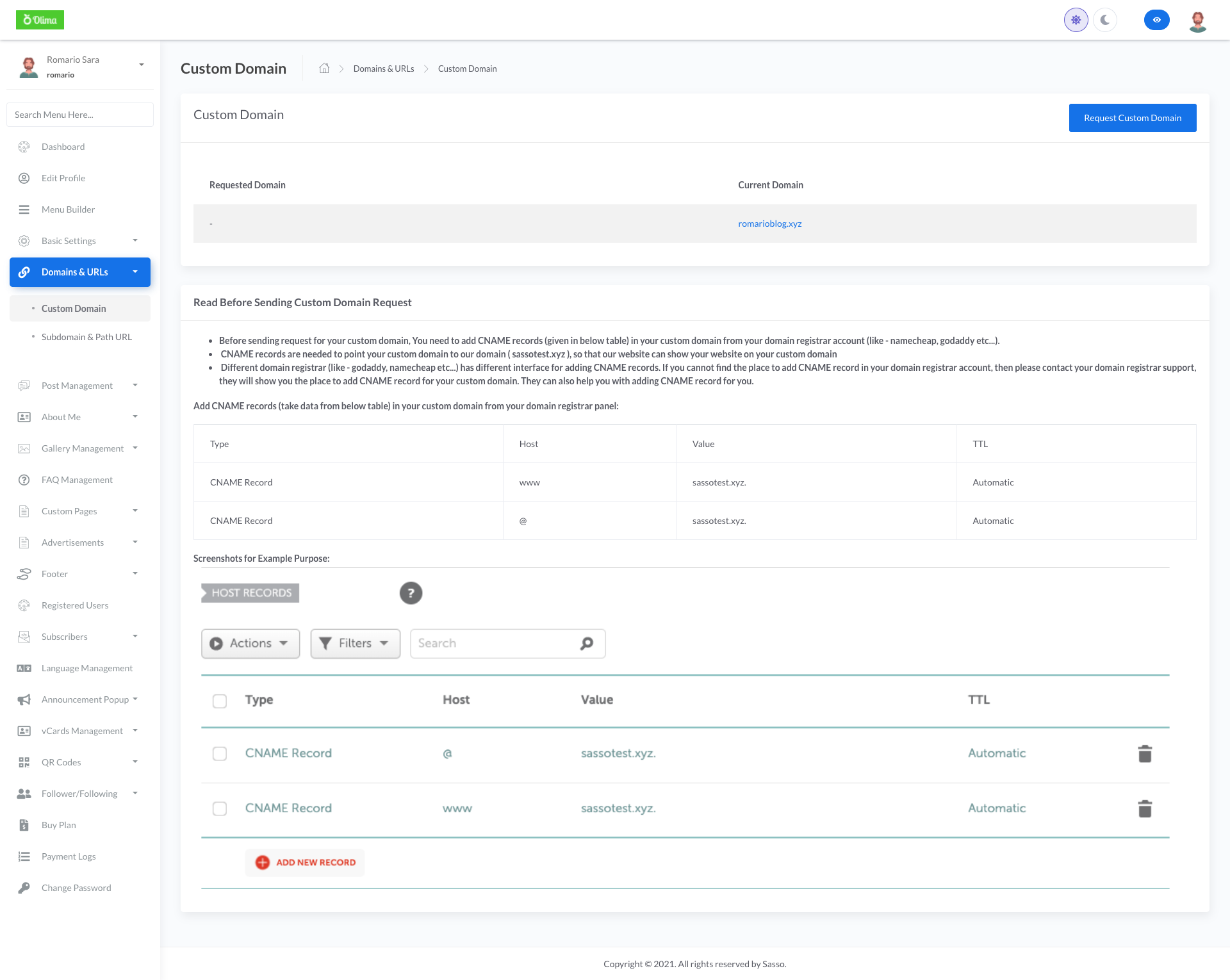Screen dimensions: 1230x980
Task: Click the search magnifier icon
Action: 586,644
